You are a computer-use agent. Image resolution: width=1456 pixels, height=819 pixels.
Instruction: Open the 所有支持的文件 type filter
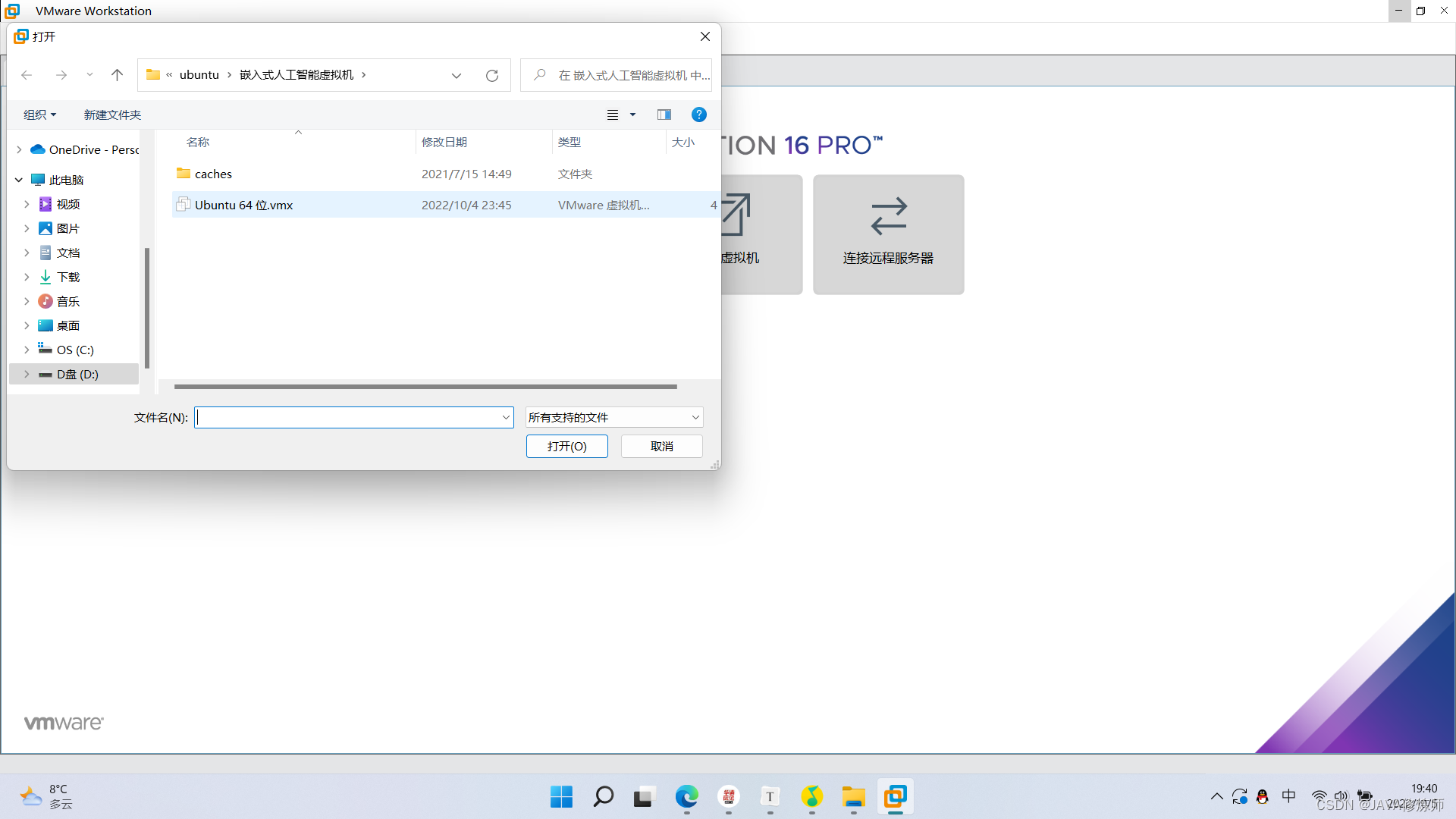tap(614, 417)
